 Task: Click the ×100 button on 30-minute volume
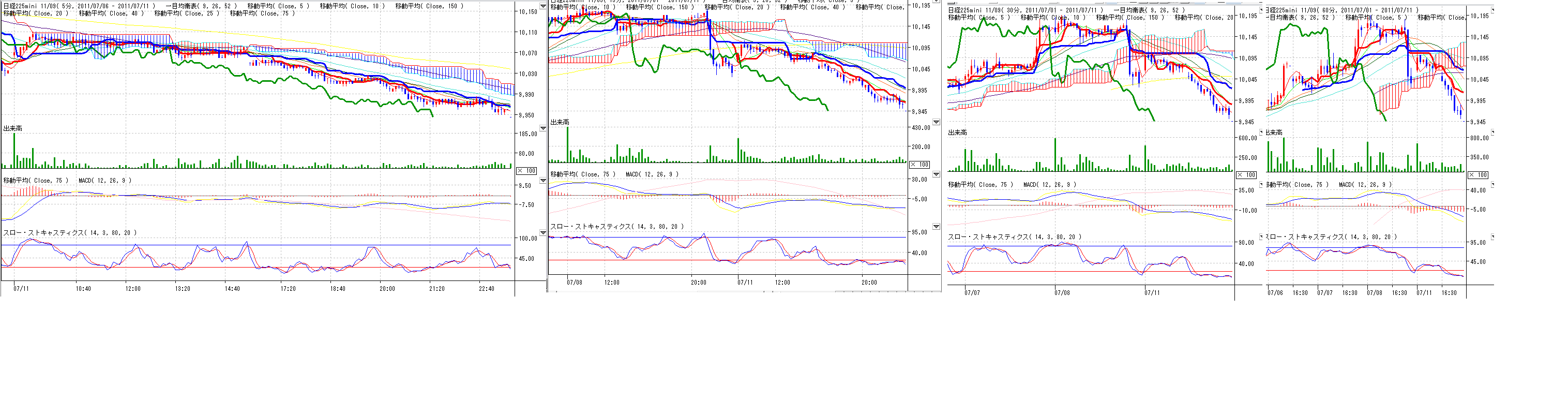click(x=1247, y=175)
